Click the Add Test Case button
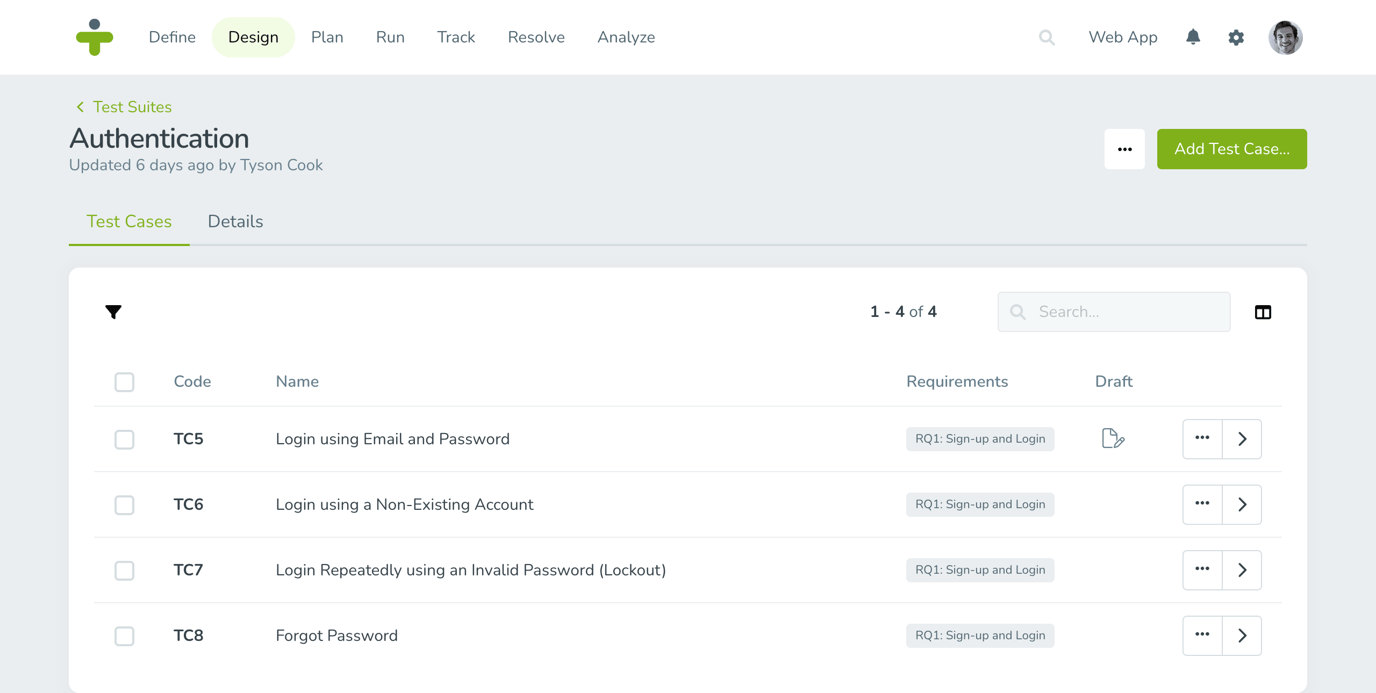 tap(1231, 148)
